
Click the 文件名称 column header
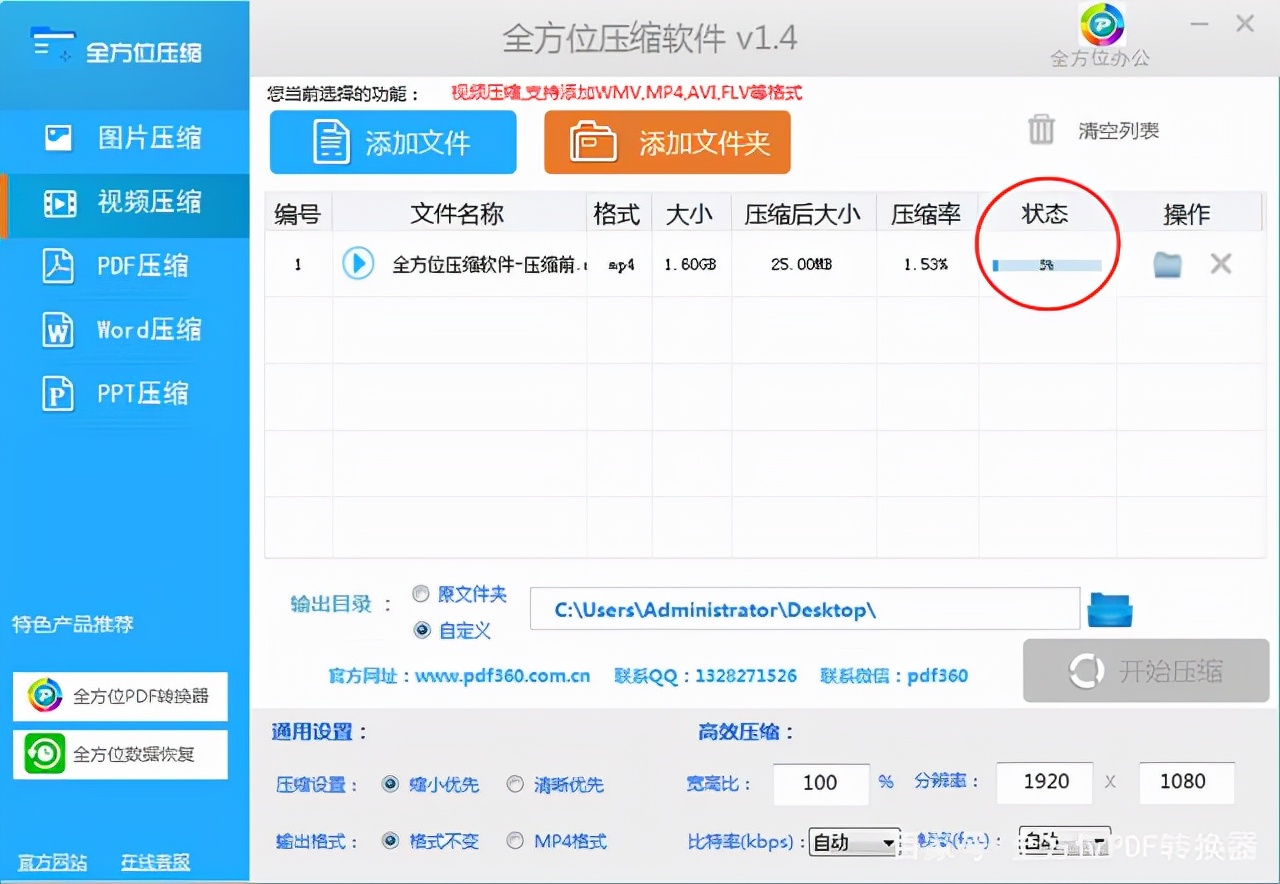[x=458, y=213]
